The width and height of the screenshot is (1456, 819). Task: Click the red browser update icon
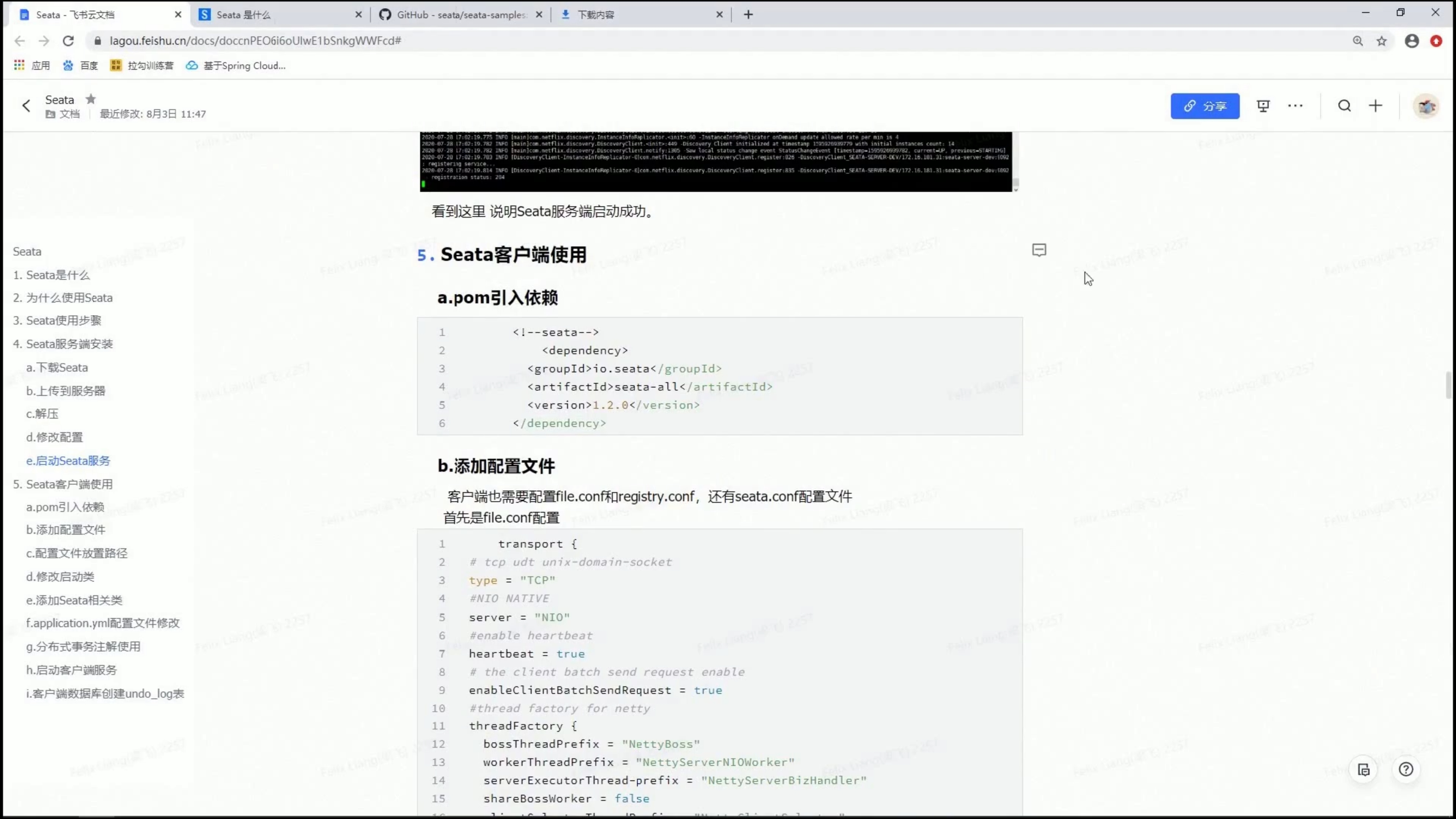click(x=1436, y=41)
